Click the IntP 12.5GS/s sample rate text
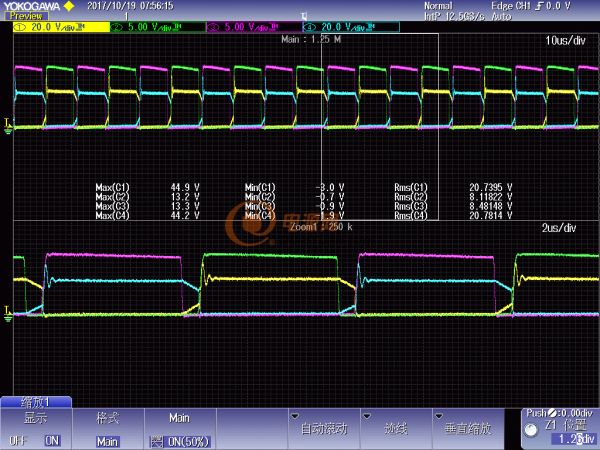This screenshot has width=600, height=450. [454, 16]
